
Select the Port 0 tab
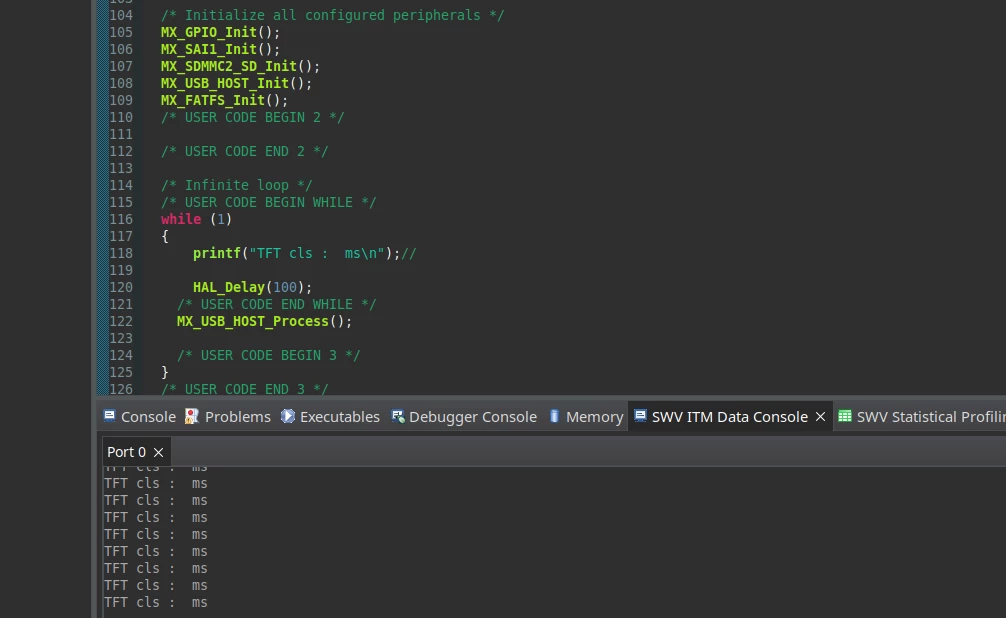coord(126,452)
